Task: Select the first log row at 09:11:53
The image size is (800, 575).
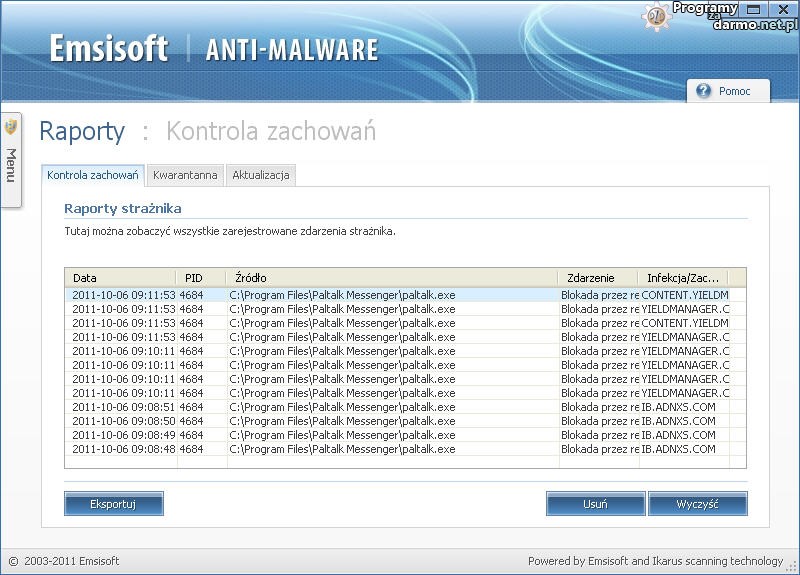Action: pyautogui.click(x=300, y=296)
